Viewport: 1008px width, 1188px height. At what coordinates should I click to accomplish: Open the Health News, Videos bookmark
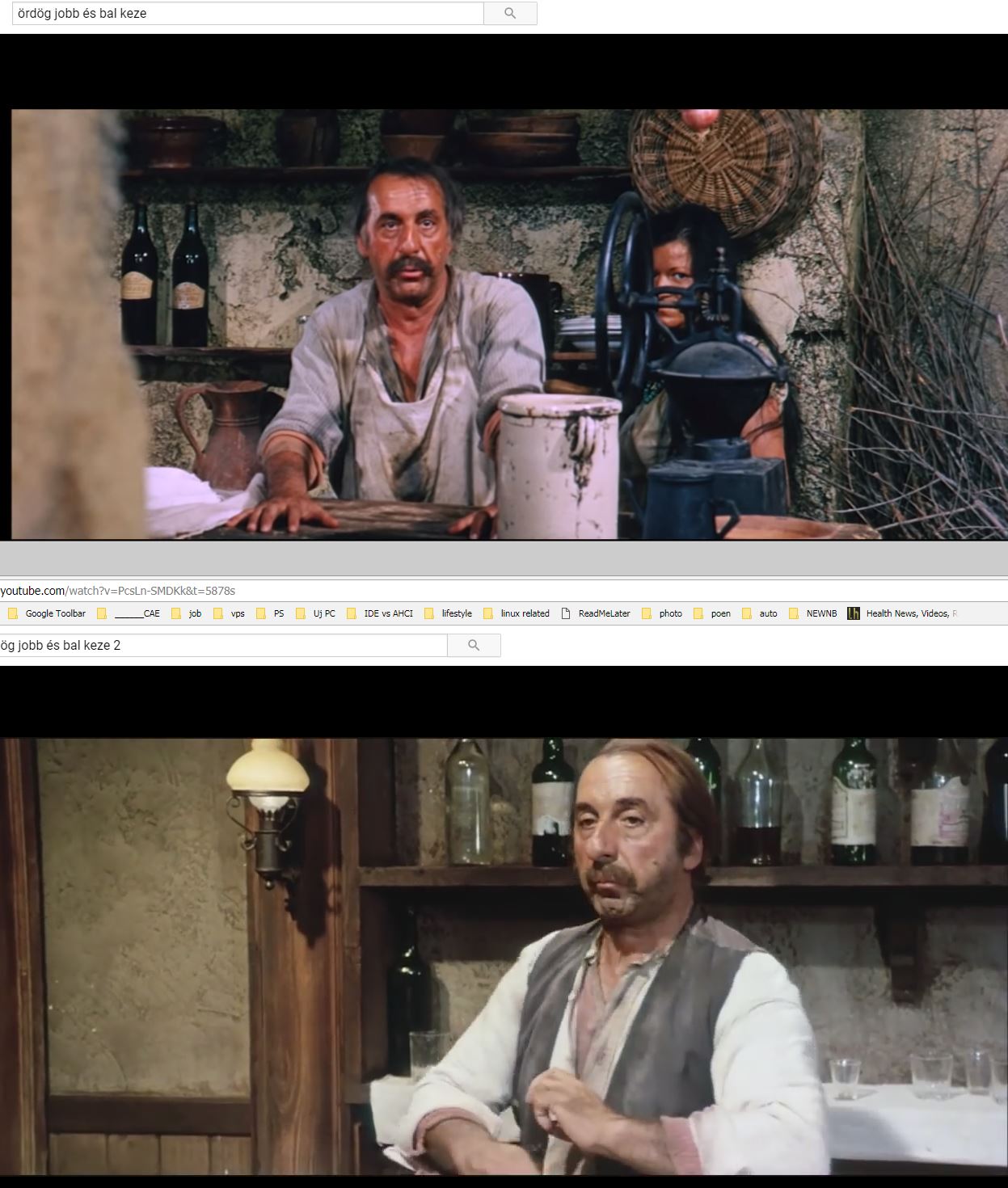902,613
